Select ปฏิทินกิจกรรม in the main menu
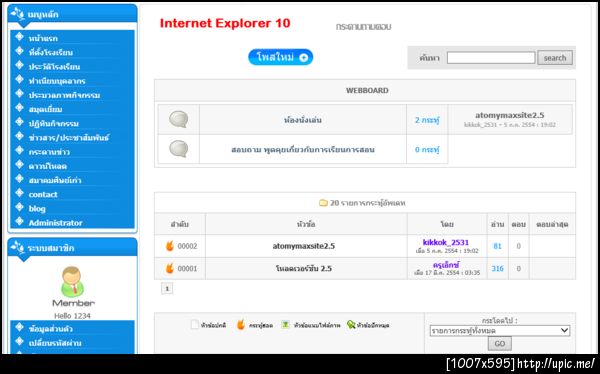This screenshot has width=600, height=374. (x=54, y=123)
